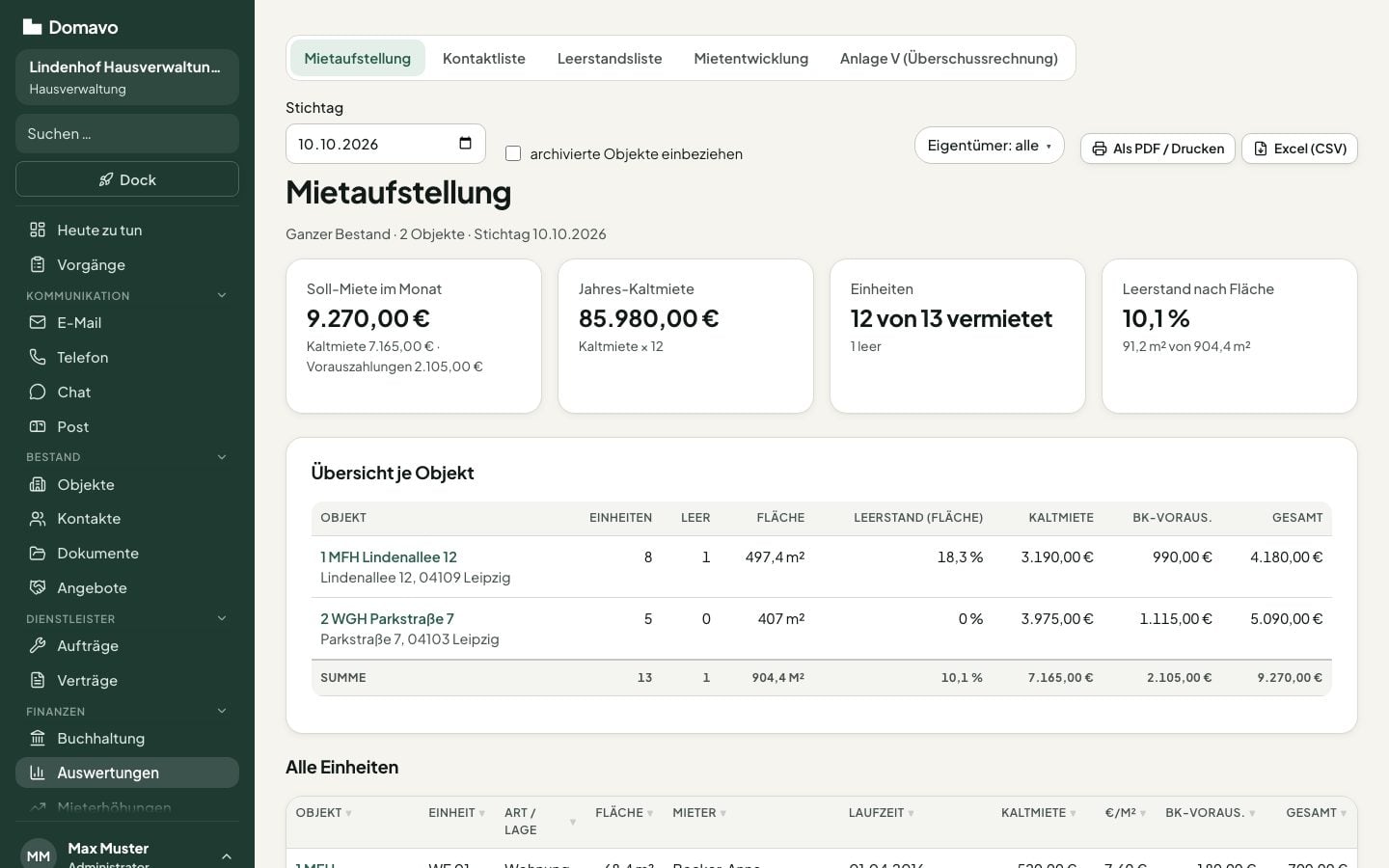The height and width of the screenshot is (868, 1389).
Task: Open the Anlage V (Überschussrechnung) tab
Action: [949, 59]
